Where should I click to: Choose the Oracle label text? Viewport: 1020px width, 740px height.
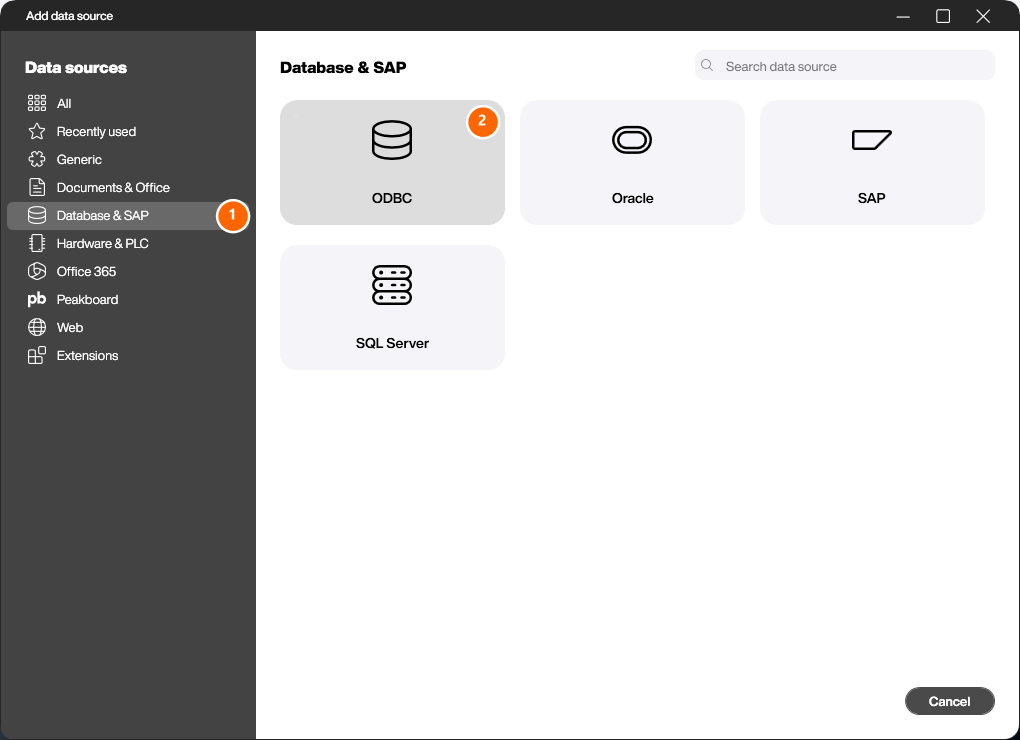point(632,198)
